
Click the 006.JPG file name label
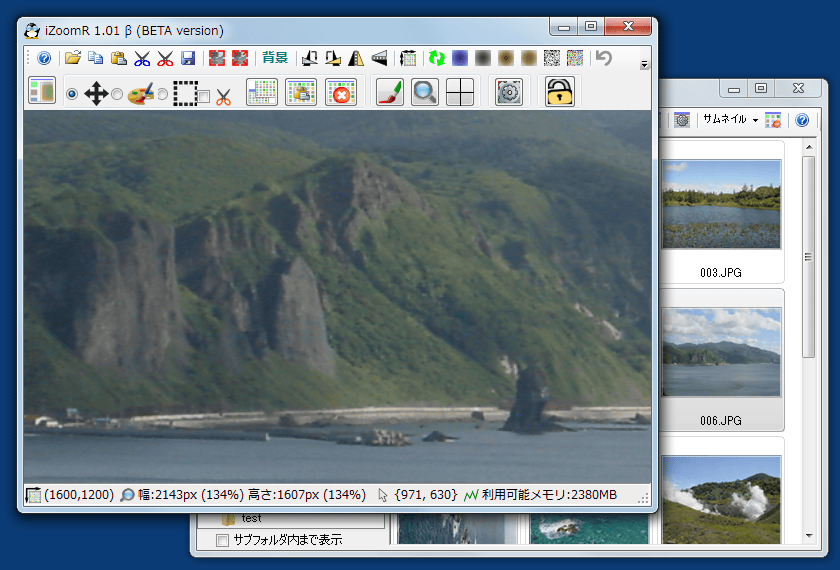721,421
